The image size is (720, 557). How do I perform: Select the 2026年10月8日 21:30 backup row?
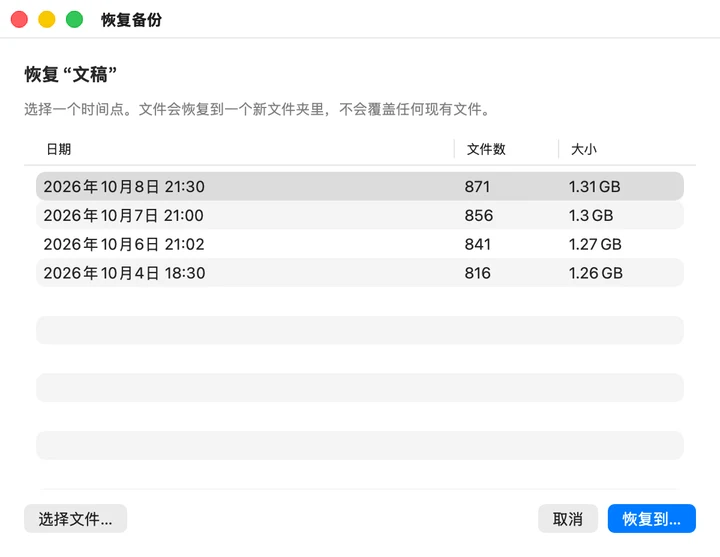tap(360, 186)
